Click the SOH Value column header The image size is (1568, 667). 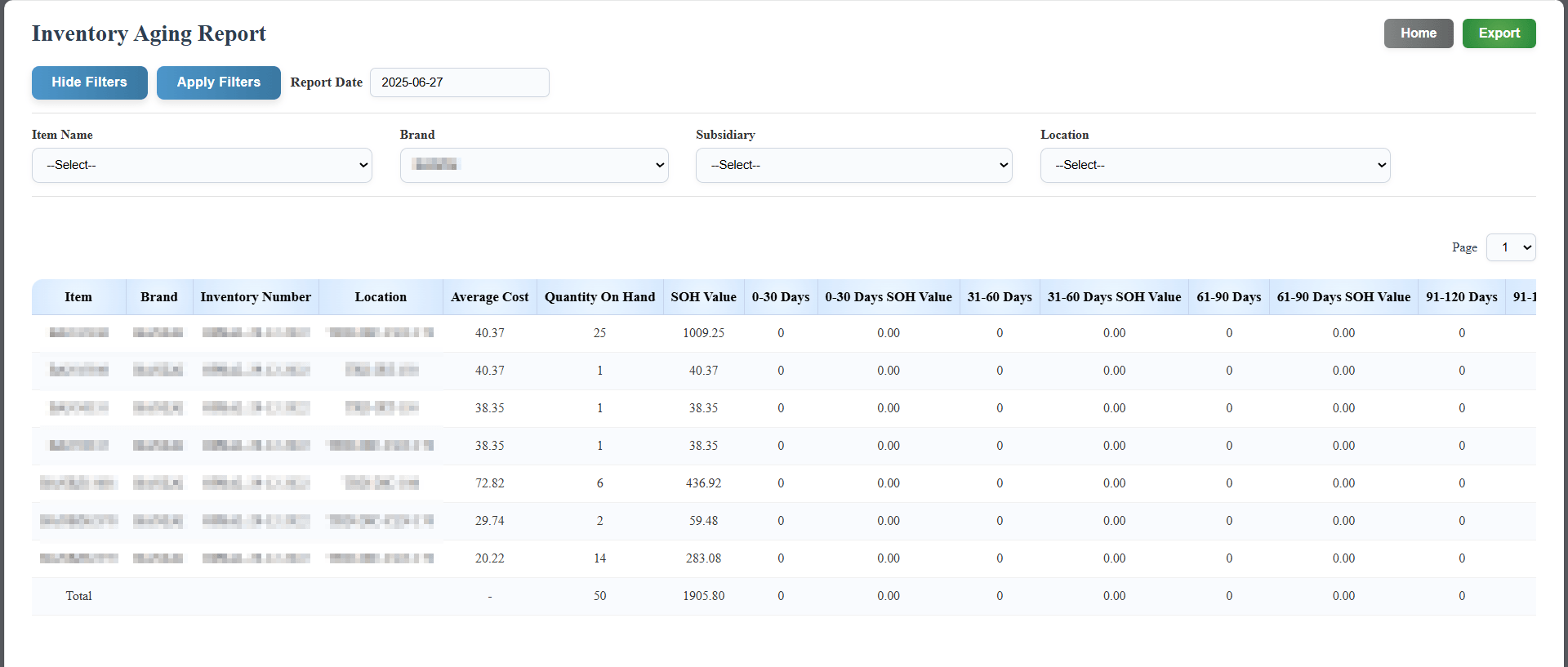point(704,297)
